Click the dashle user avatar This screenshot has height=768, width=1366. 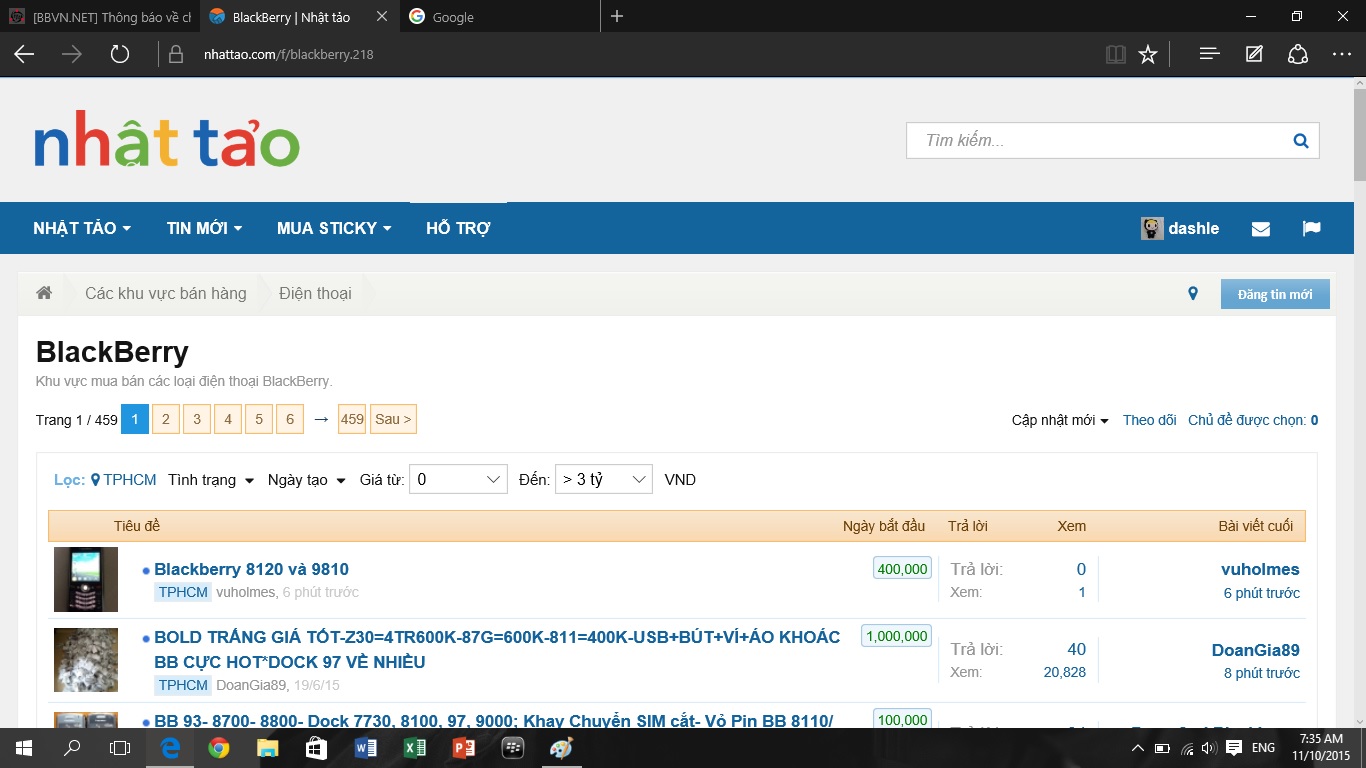point(1152,228)
